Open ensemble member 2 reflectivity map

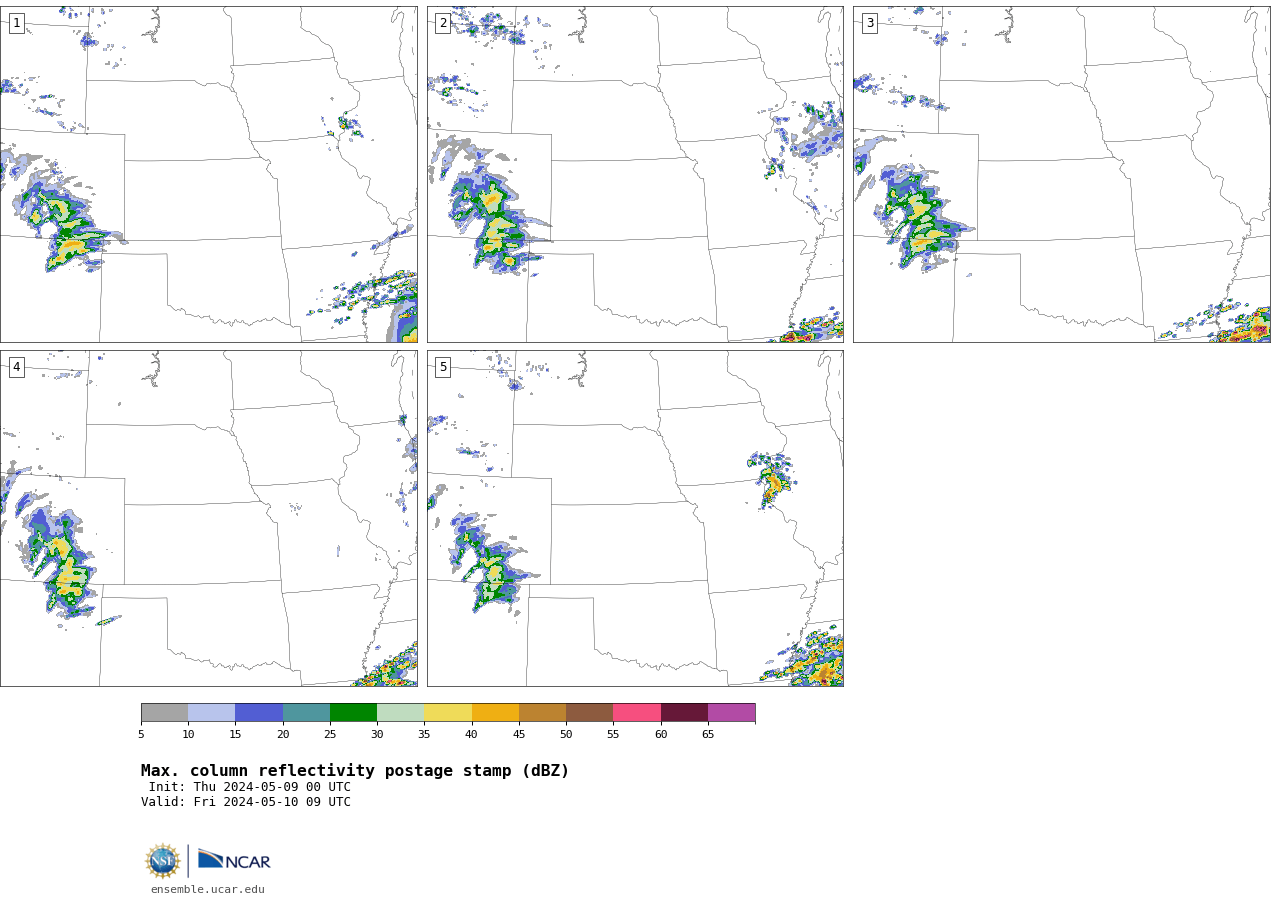(x=635, y=174)
